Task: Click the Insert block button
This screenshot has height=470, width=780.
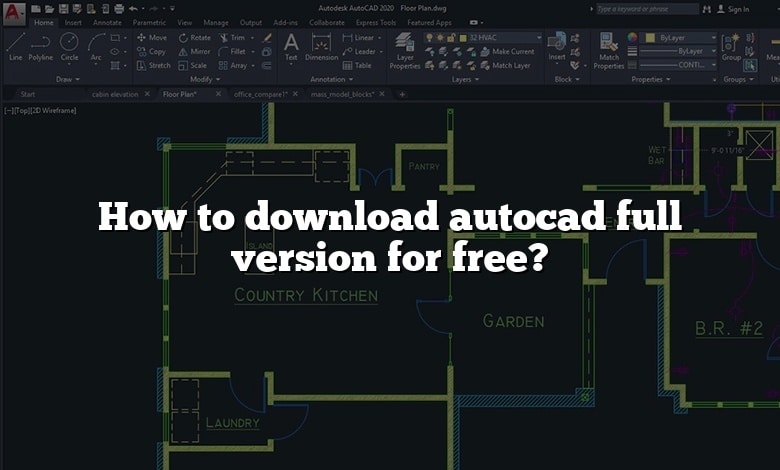Action: pos(557,47)
